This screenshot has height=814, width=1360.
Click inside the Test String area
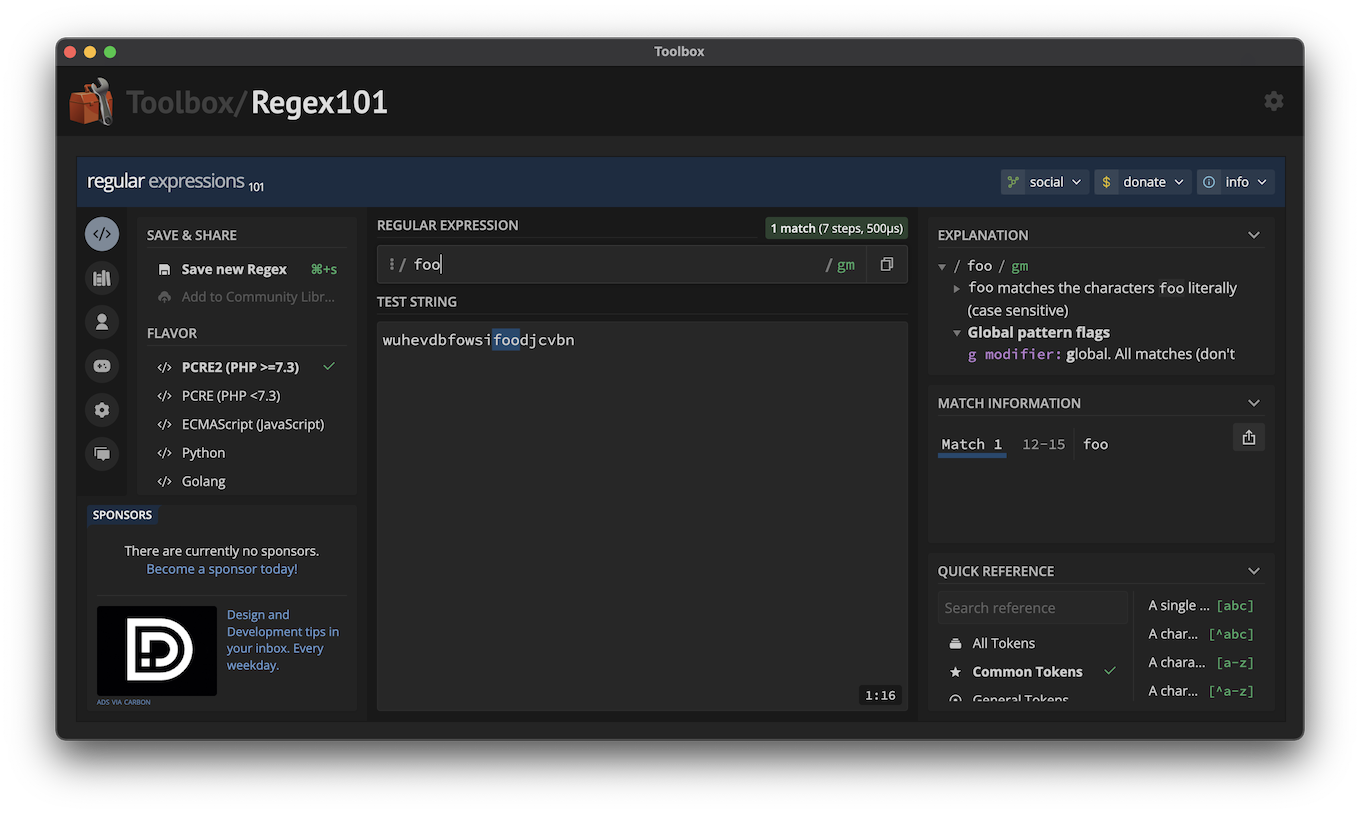point(642,516)
